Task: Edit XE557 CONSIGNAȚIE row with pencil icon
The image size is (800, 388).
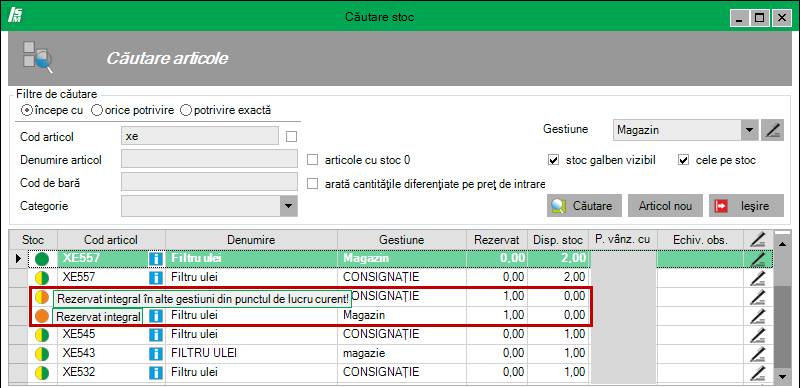Action: (758, 278)
